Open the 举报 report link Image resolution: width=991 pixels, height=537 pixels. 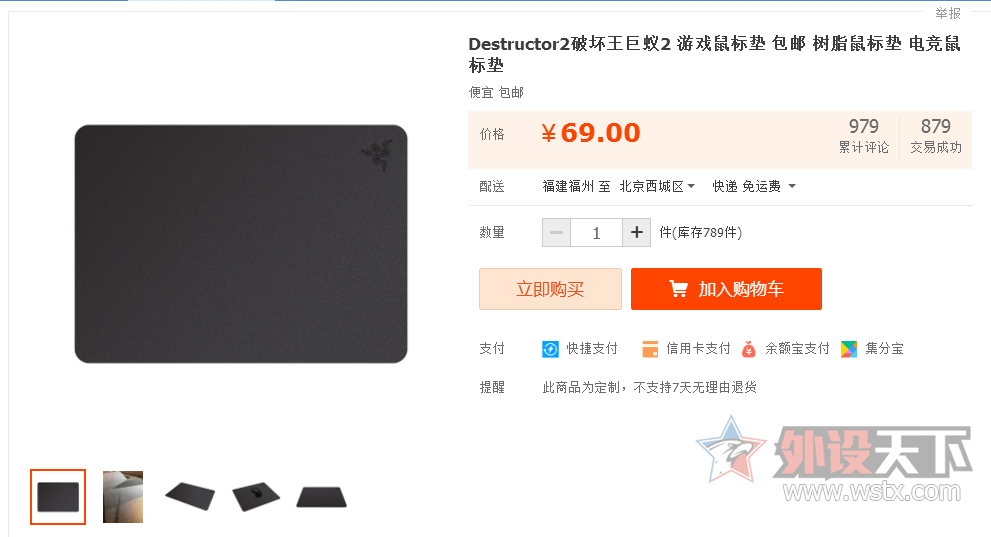(947, 13)
